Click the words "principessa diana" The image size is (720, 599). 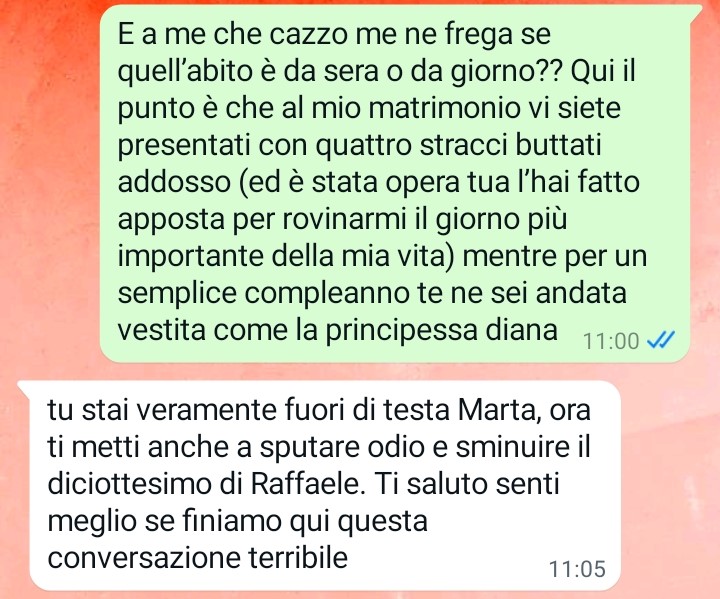coord(442,331)
